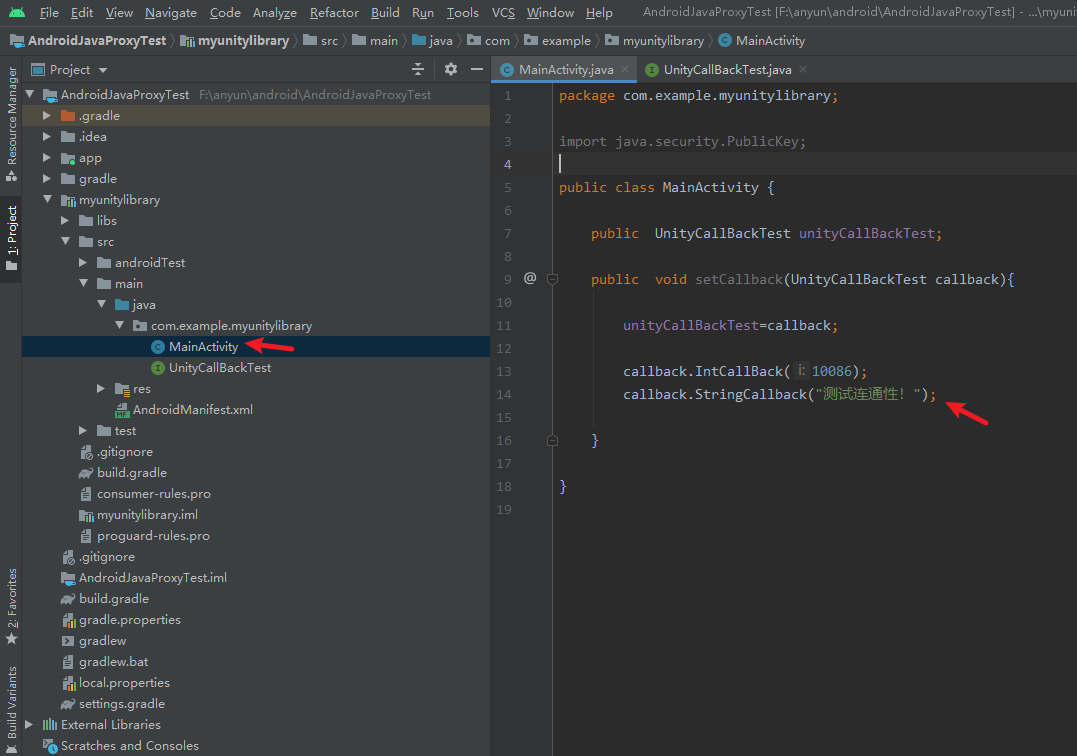Click the 10086 integer literal in code
1077x756 pixels.
click(x=831, y=371)
